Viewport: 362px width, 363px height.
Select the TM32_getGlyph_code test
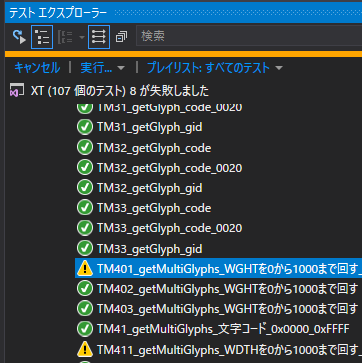(154, 148)
